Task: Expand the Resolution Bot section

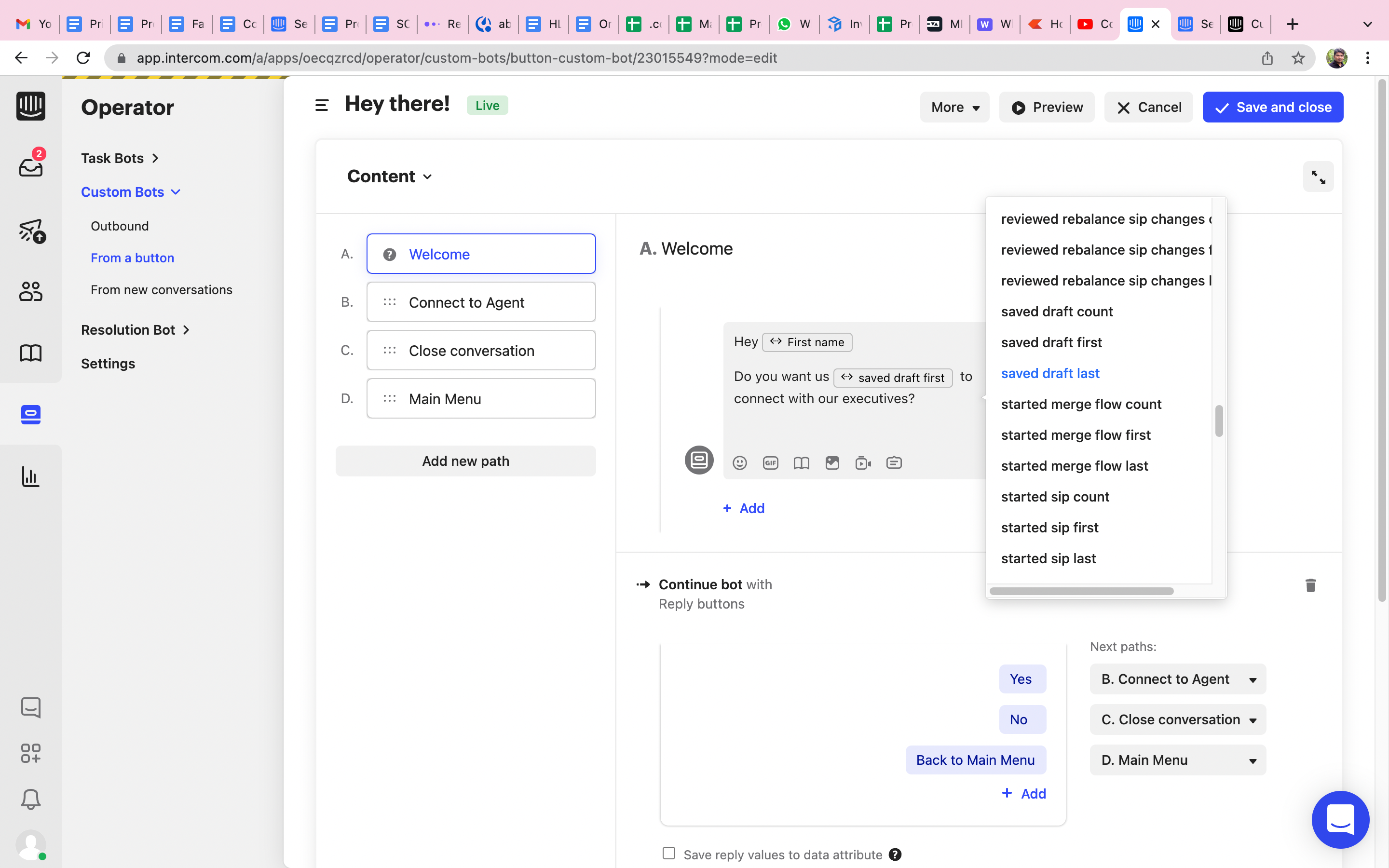Action: [x=136, y=330]
